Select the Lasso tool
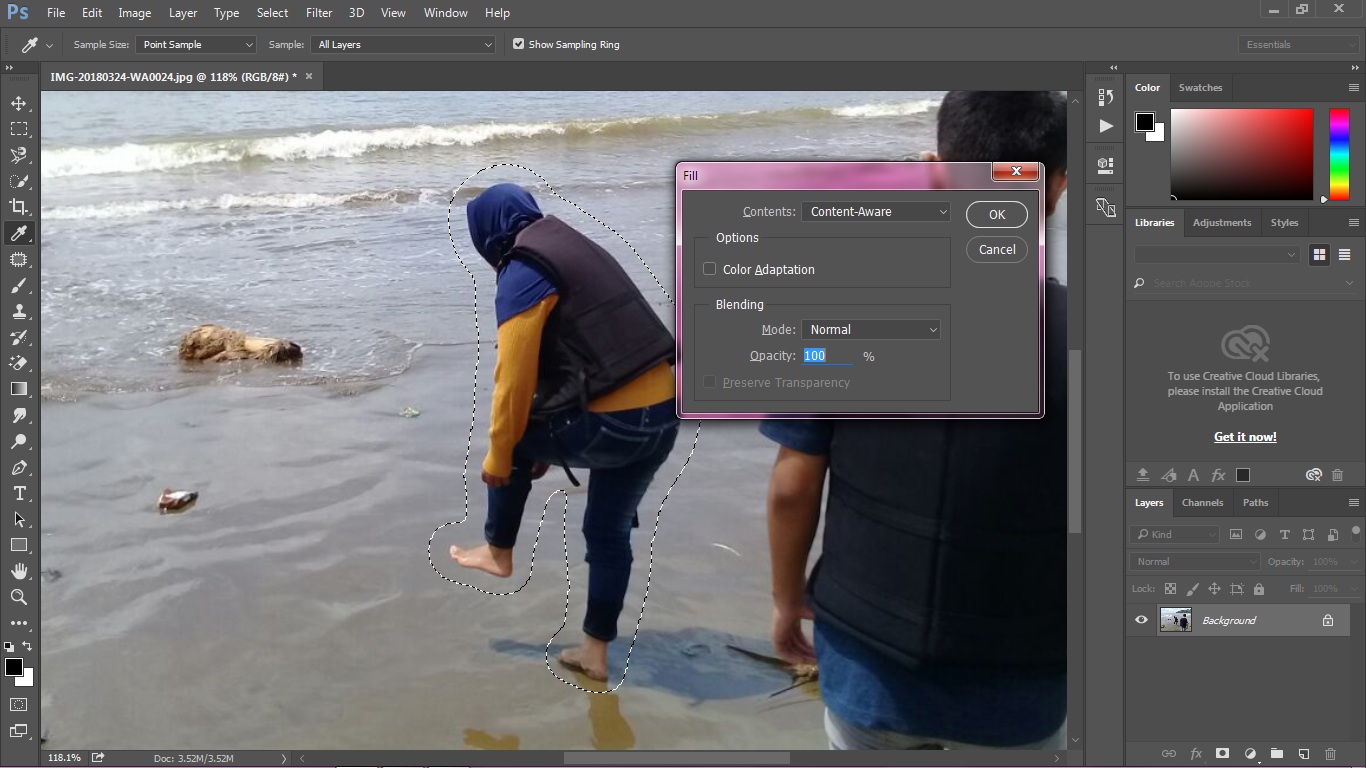1366x768 pixels. tap(20, 155)
